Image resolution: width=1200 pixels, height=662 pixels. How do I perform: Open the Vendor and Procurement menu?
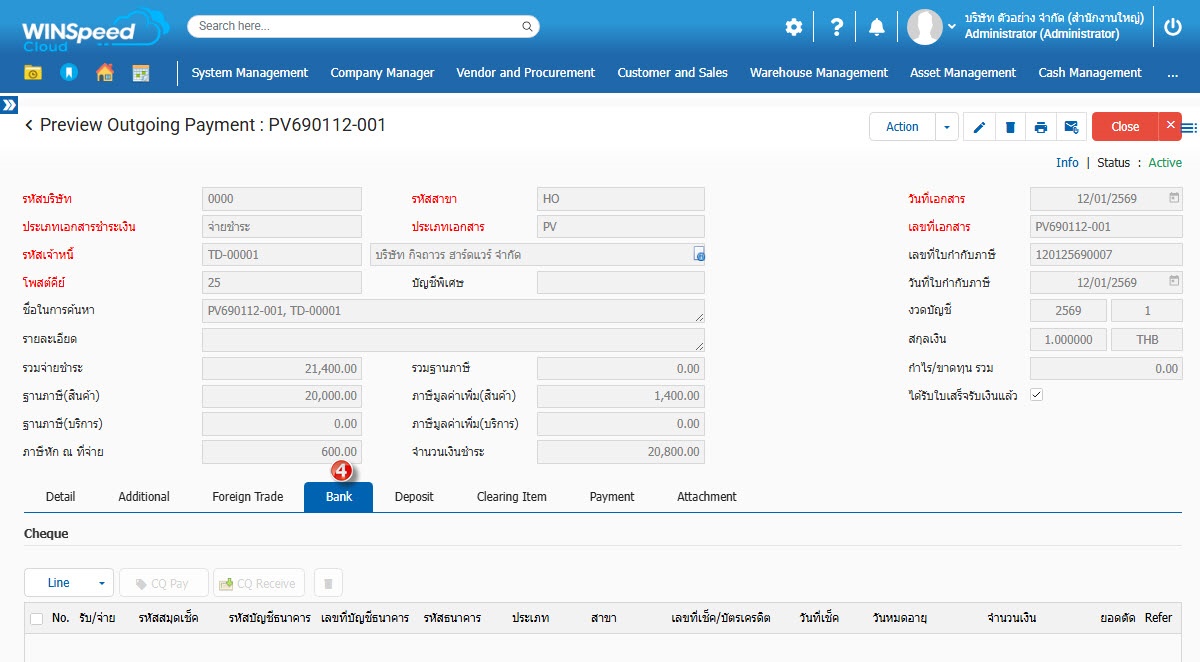(x=525, y=73)
